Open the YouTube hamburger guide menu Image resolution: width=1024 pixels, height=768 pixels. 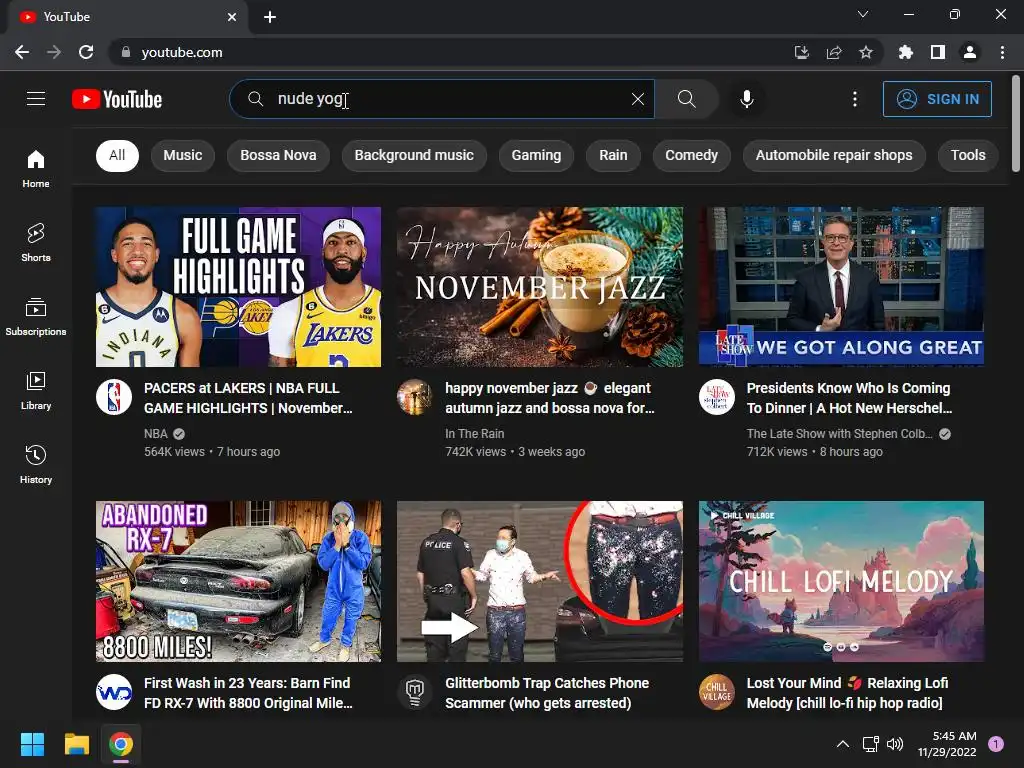pyautogui.click(x=36, y=99)
